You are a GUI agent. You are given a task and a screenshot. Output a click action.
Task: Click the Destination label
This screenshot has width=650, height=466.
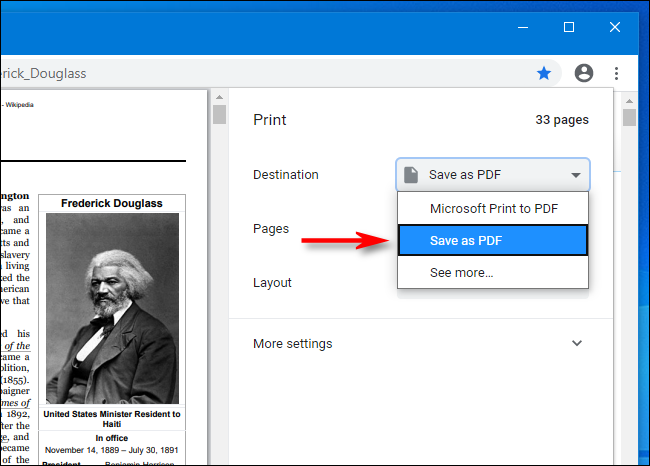tap(286, 175)
